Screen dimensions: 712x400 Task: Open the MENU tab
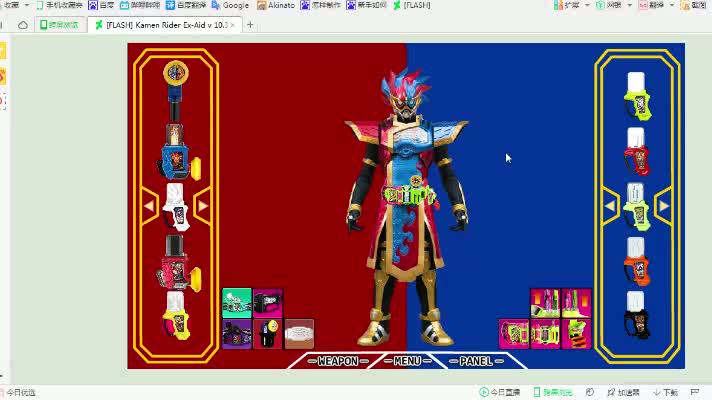tap(407, 361)
